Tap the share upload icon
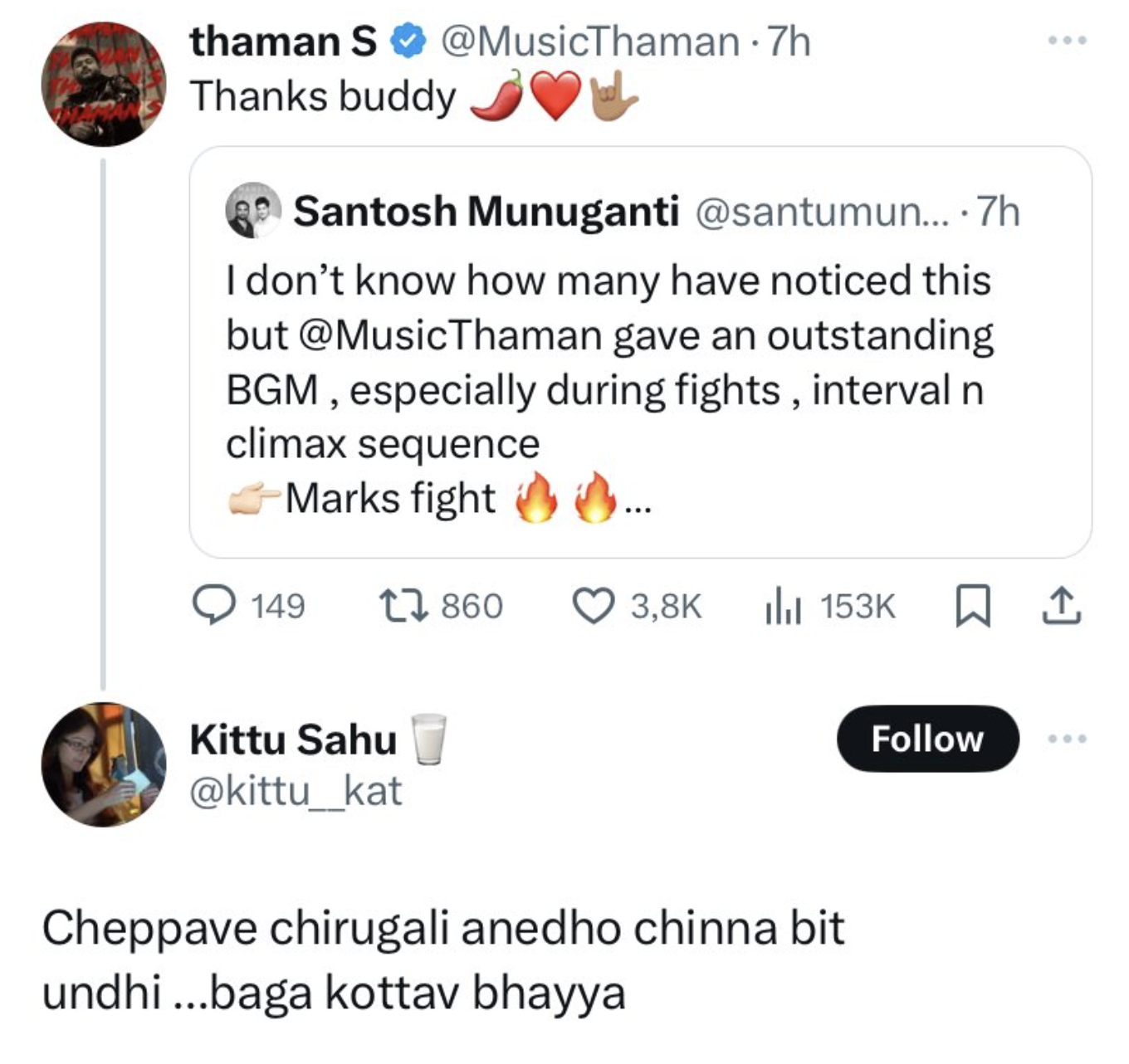1129x1064 pixels. (1062, 605)
